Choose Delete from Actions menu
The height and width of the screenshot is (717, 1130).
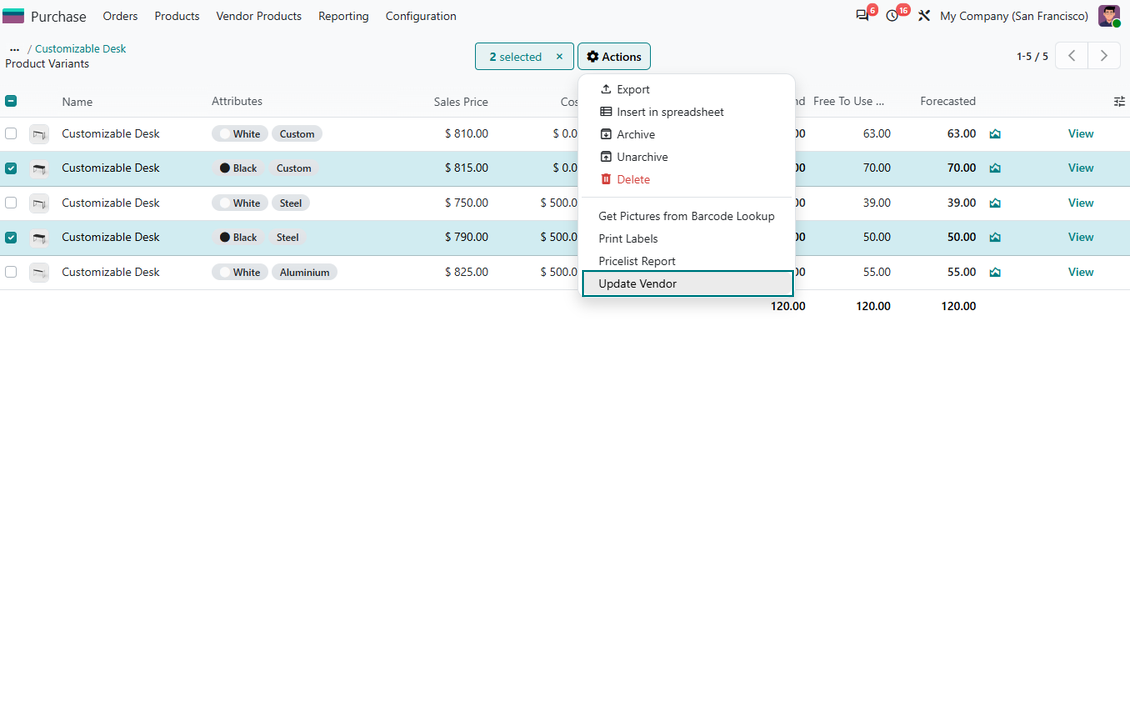(x=688, y=179)
